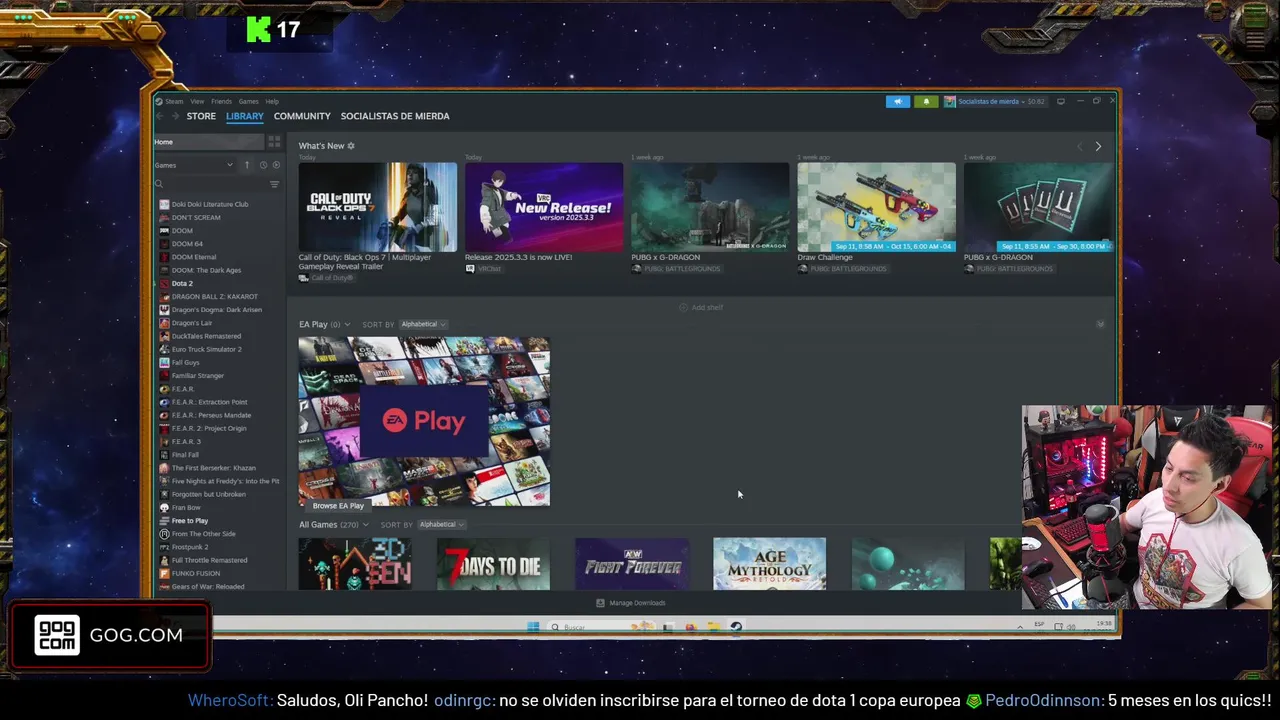Click the Manage Downloads icon
The width and height of the screenshot is (1280, 720).
tap(600, 603)
